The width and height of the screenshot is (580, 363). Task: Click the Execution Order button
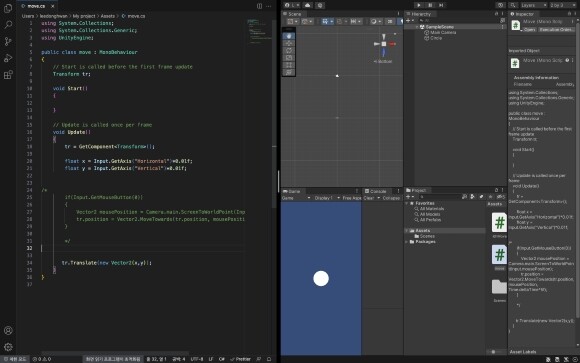(556, 30)
